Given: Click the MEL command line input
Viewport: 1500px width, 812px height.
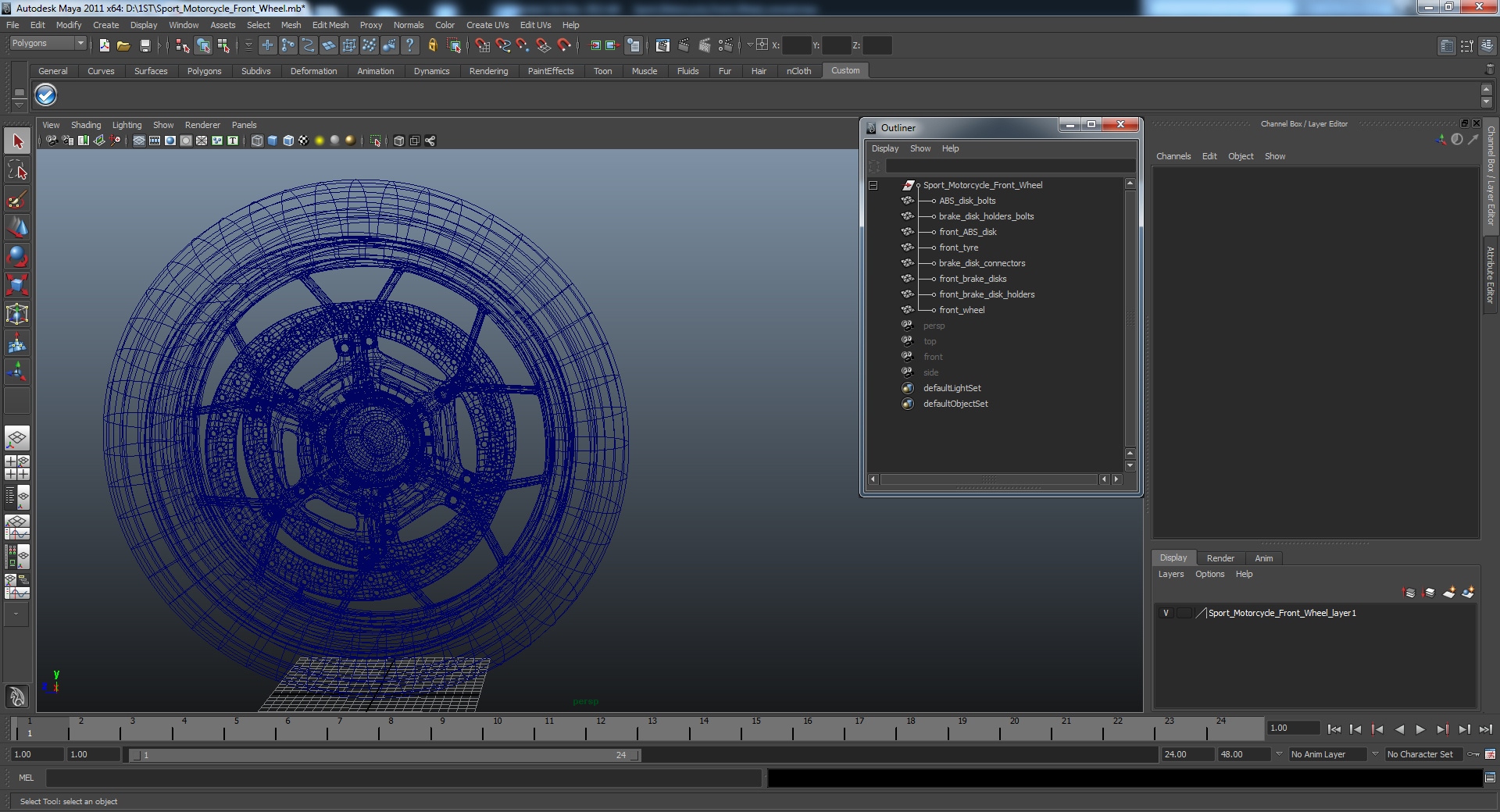Looking at the screenshot, I should click(x=403, y=778).
